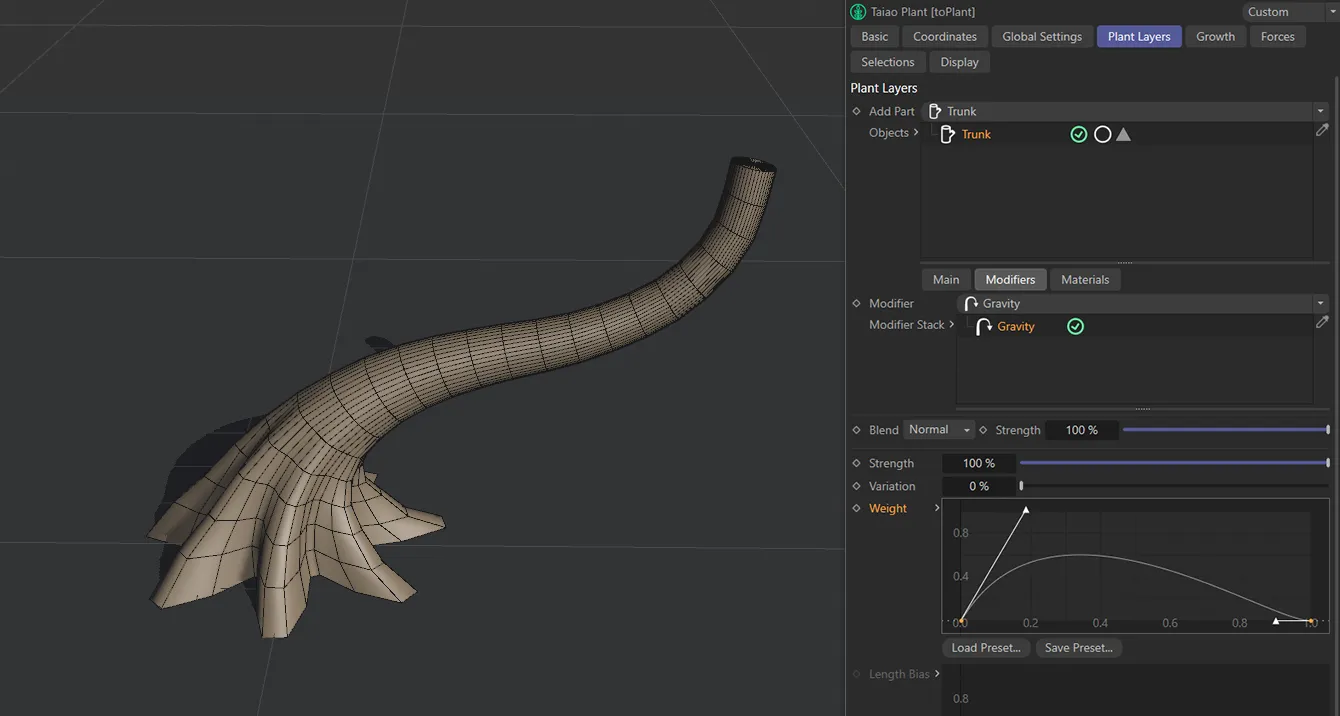This screenshot has height=716, width=1340.
Task: Open the Add Part dropdown
Action: click(1321, 110)
